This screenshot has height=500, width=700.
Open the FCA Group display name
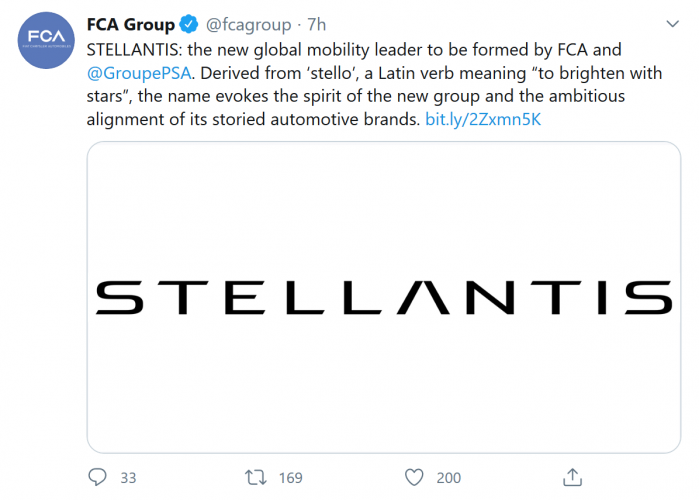click(130, 25)
